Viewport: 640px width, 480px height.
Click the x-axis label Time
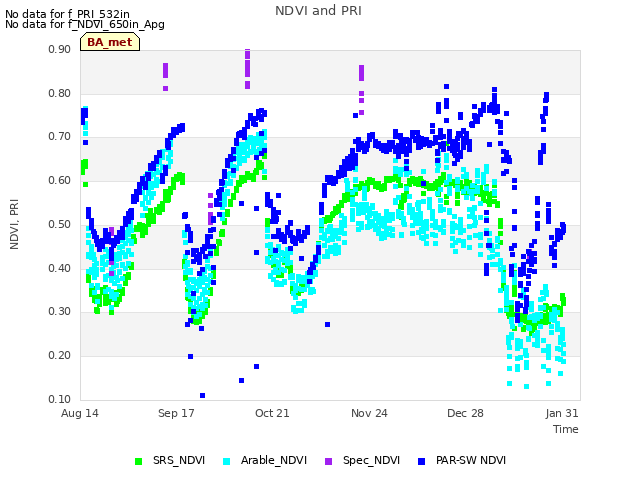click(x=566, y=429)
